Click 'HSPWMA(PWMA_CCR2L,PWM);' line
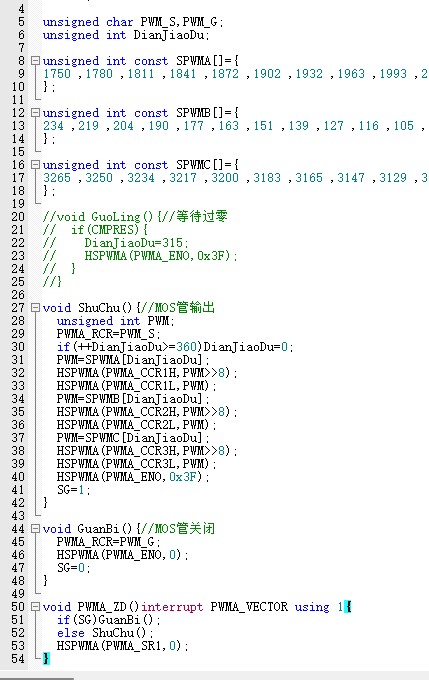 (x=137, y=425)
